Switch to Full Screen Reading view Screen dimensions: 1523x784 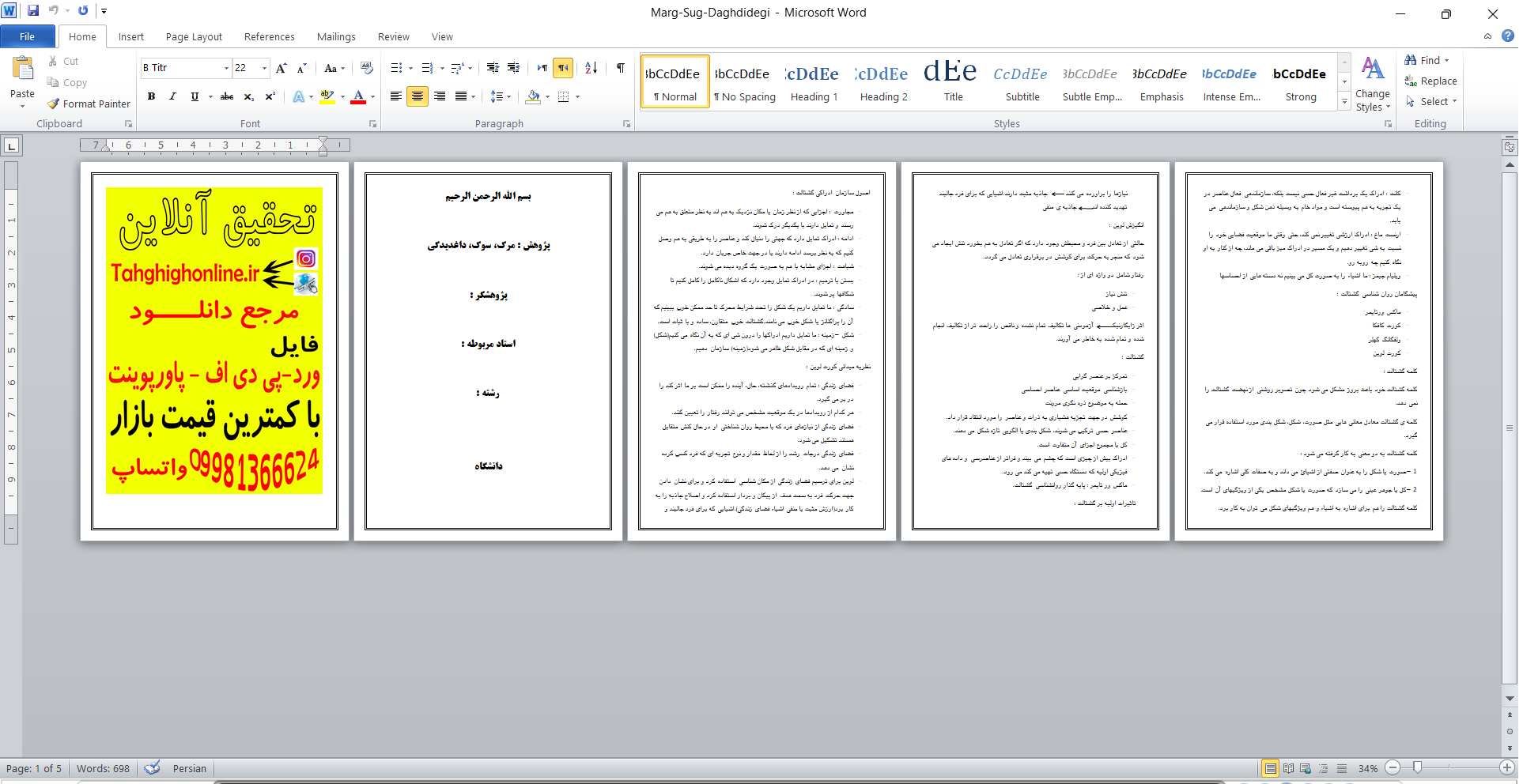(1288, 768)
